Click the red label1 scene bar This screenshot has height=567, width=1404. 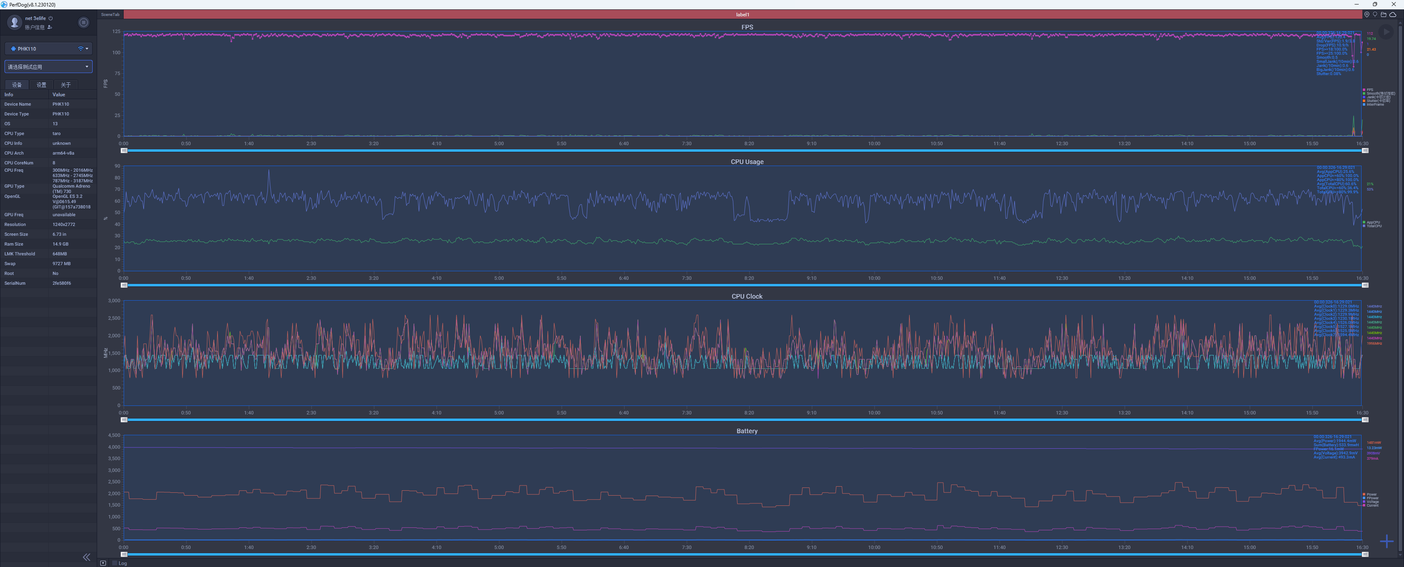[742, 15]
